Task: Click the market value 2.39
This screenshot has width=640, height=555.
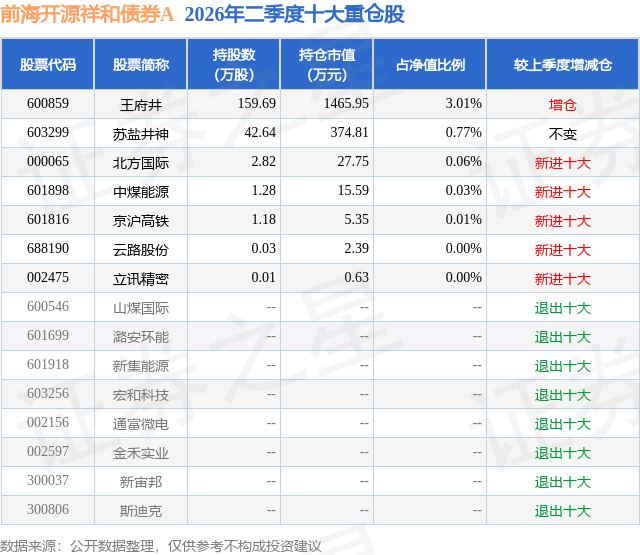Action: tap(356, 248)
